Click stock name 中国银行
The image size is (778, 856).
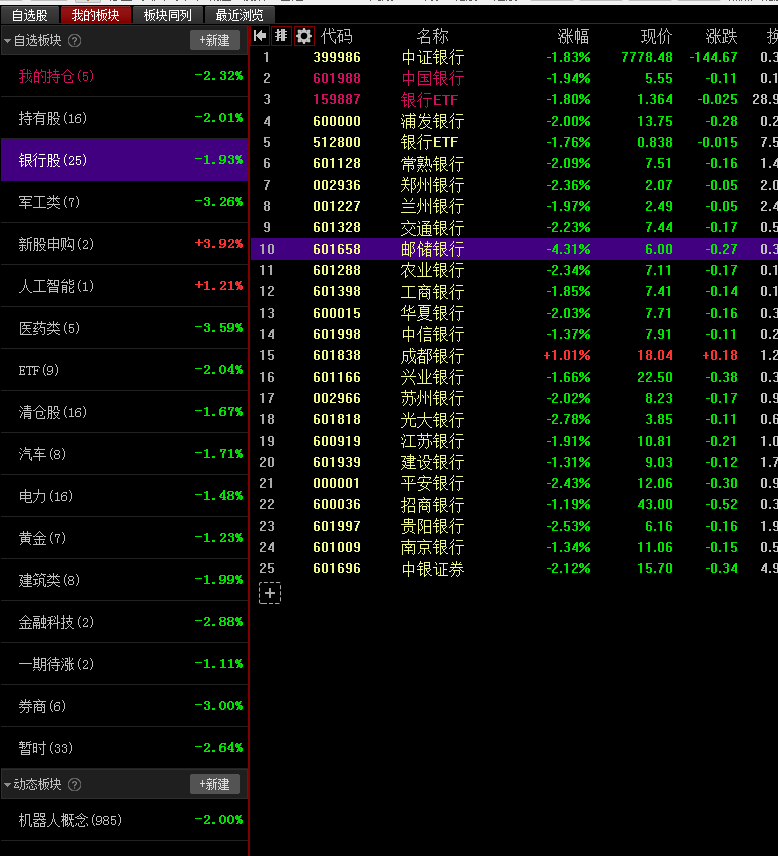tap(432, 79)
